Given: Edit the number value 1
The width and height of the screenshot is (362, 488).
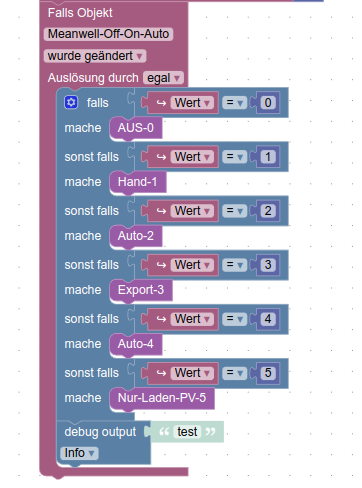Looking at the screenshot, I should tap(268, 157).
